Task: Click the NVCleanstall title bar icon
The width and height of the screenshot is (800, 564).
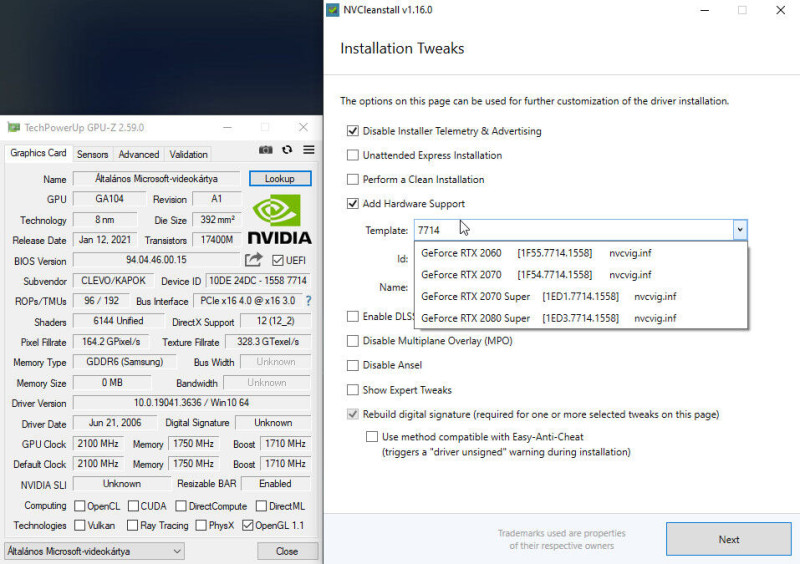Action: [x=333, y=10]
